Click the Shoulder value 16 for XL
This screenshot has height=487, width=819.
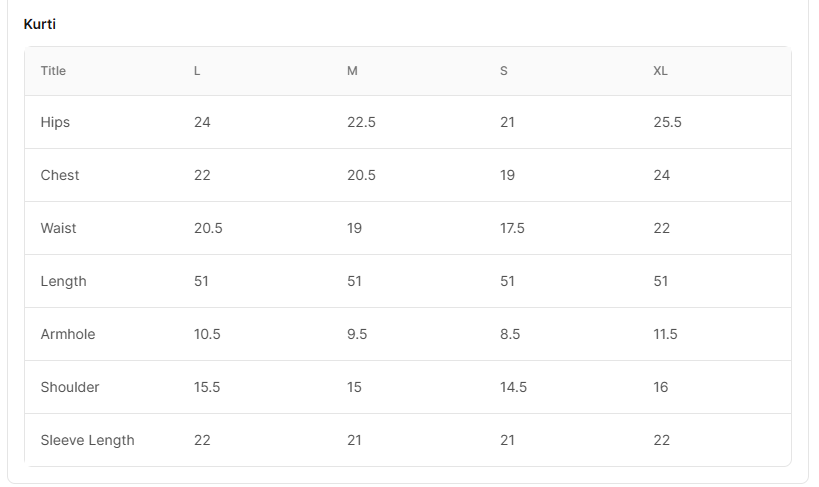pos(661,387)
